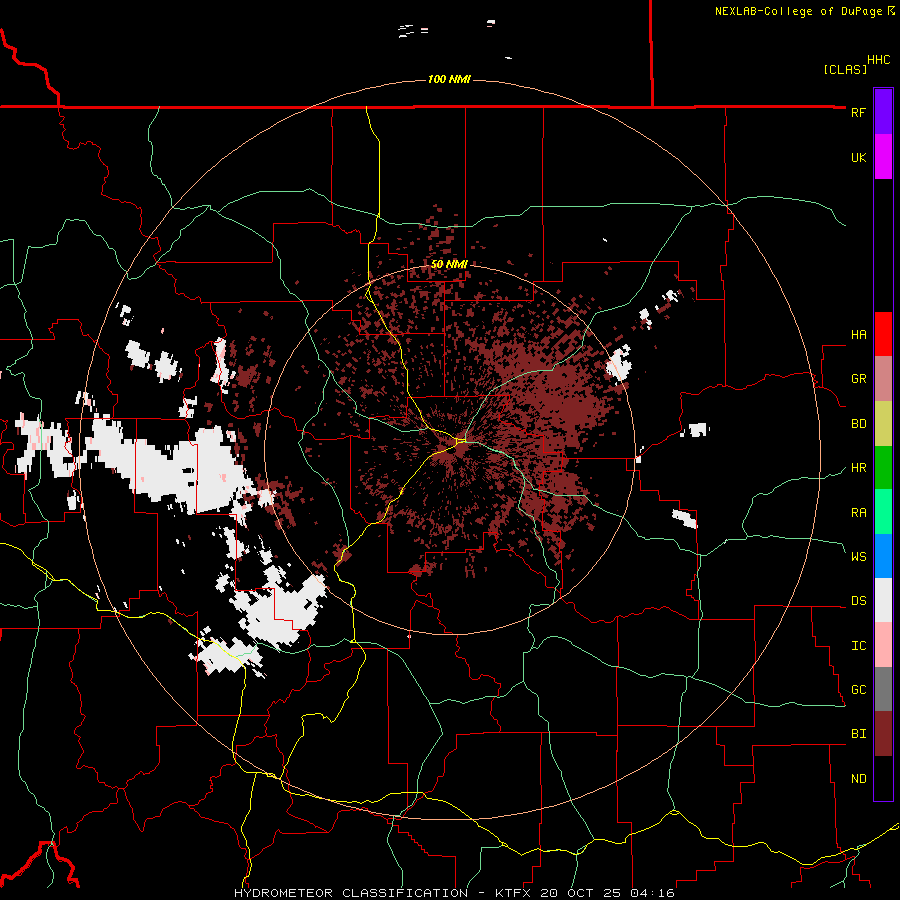Image resolution: width=900 pixels, height=900 pixels.
Task: Click the RF legend label
Action: pos(858,112)
